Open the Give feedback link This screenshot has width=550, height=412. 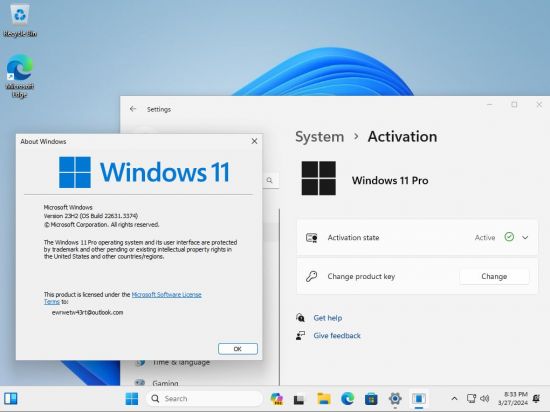(337, 336)
